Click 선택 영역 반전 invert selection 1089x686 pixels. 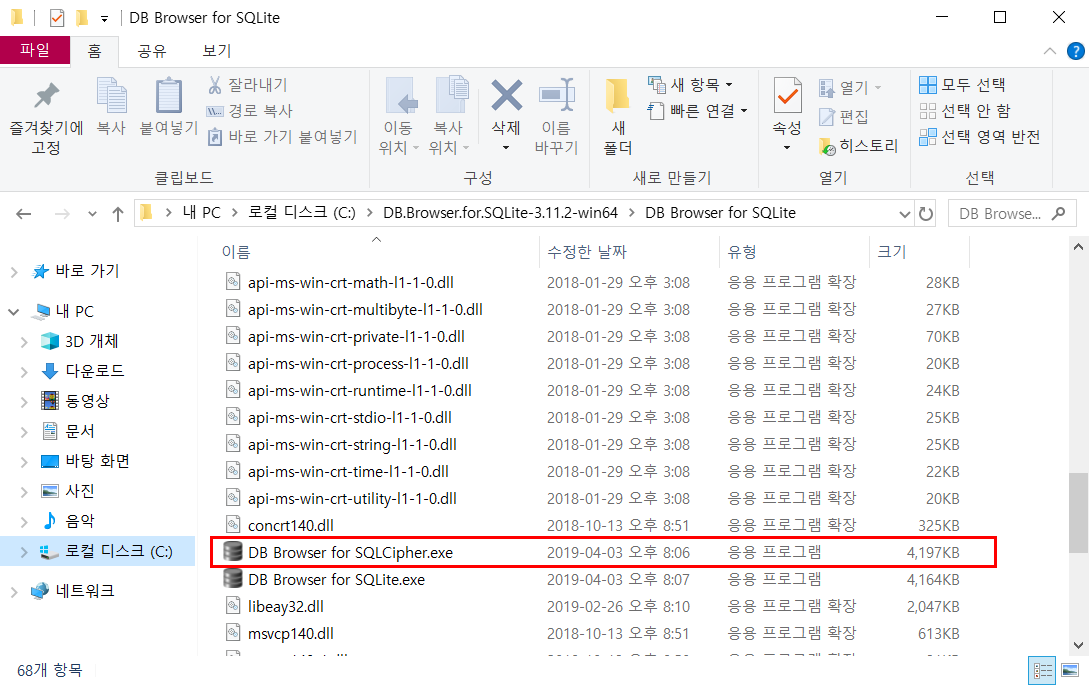pyautogui.click(x=979, y=137)
